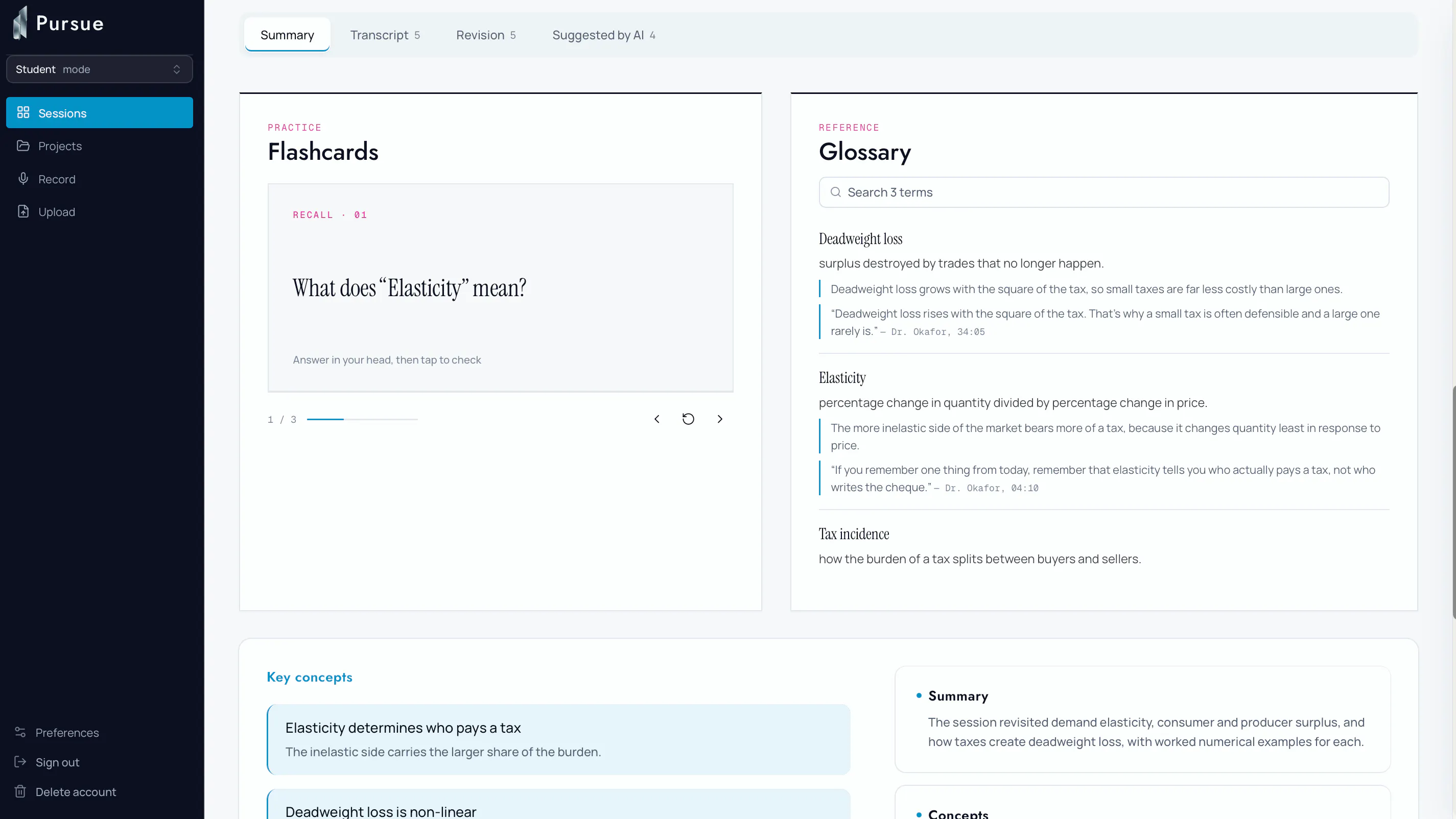This screenshot has width=1456, height=819.
Task: Open 'Elasticity determines who pays a tax' concept
Action: tap(558, 739)
